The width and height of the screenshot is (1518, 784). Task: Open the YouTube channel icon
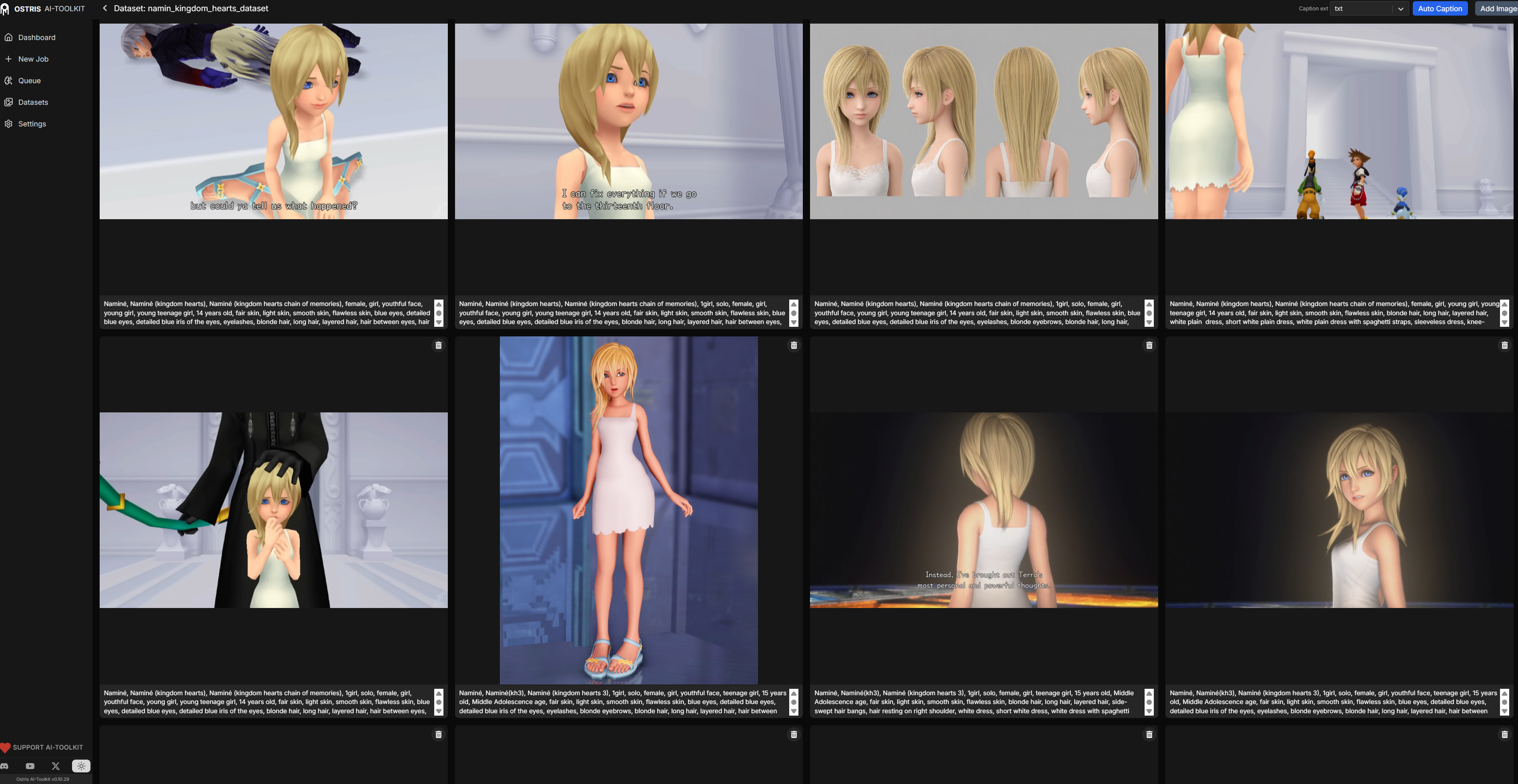30,766
